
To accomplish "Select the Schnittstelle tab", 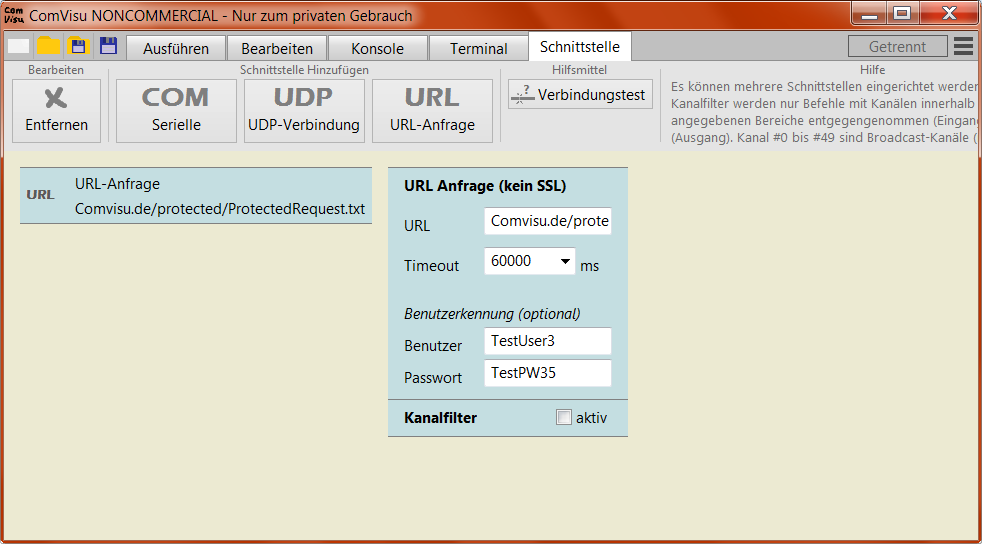I will [x=580, y=47].
